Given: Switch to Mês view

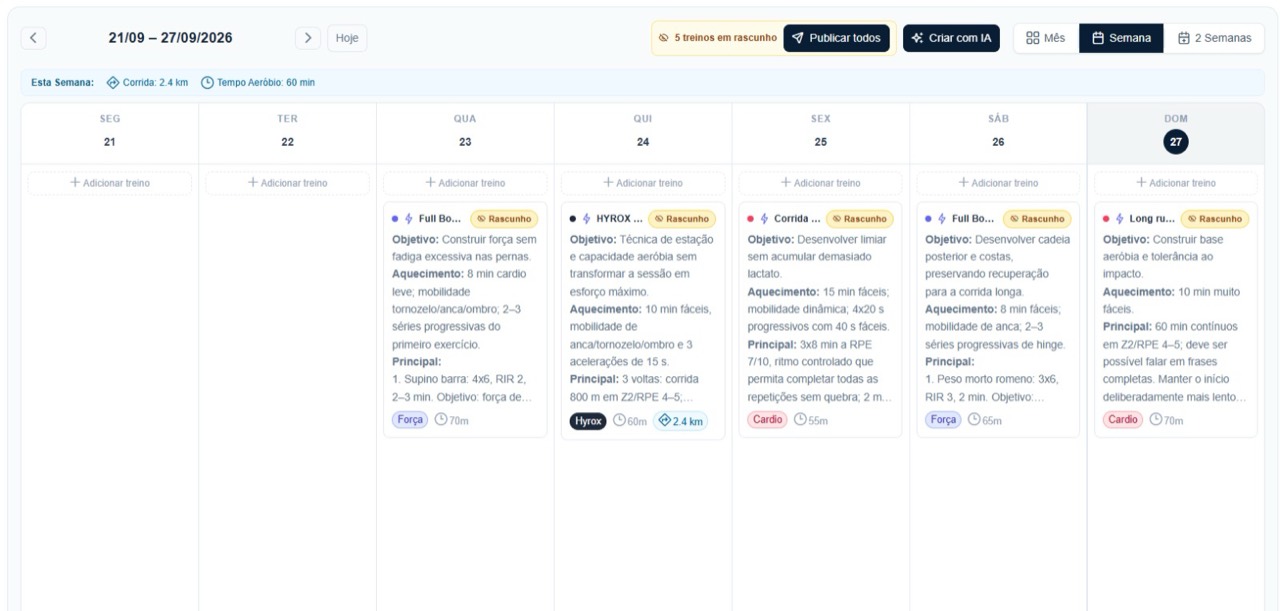Looking at the screenshot, I should (1046, 38).
